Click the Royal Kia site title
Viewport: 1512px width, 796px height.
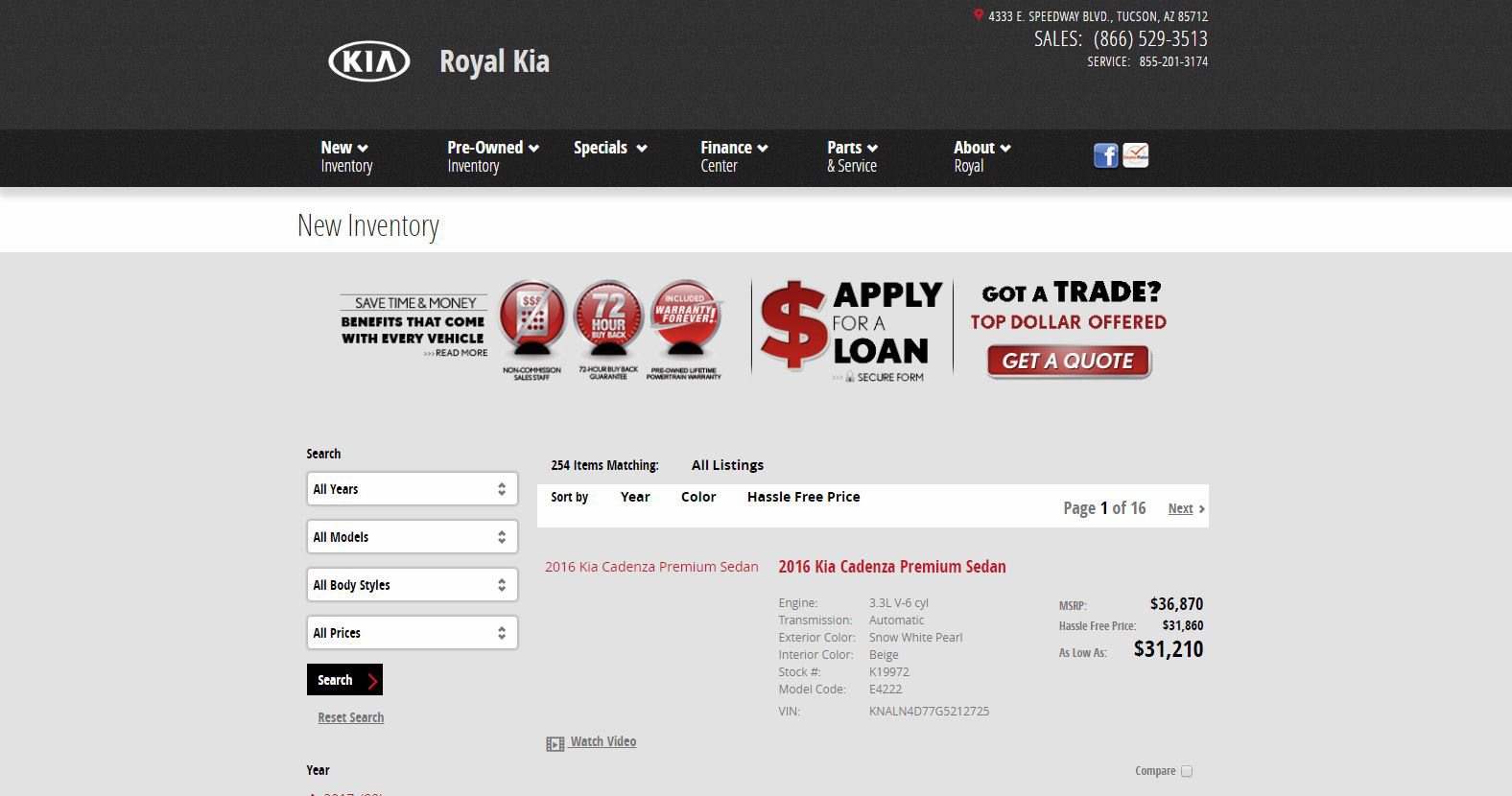pos(494,61)
